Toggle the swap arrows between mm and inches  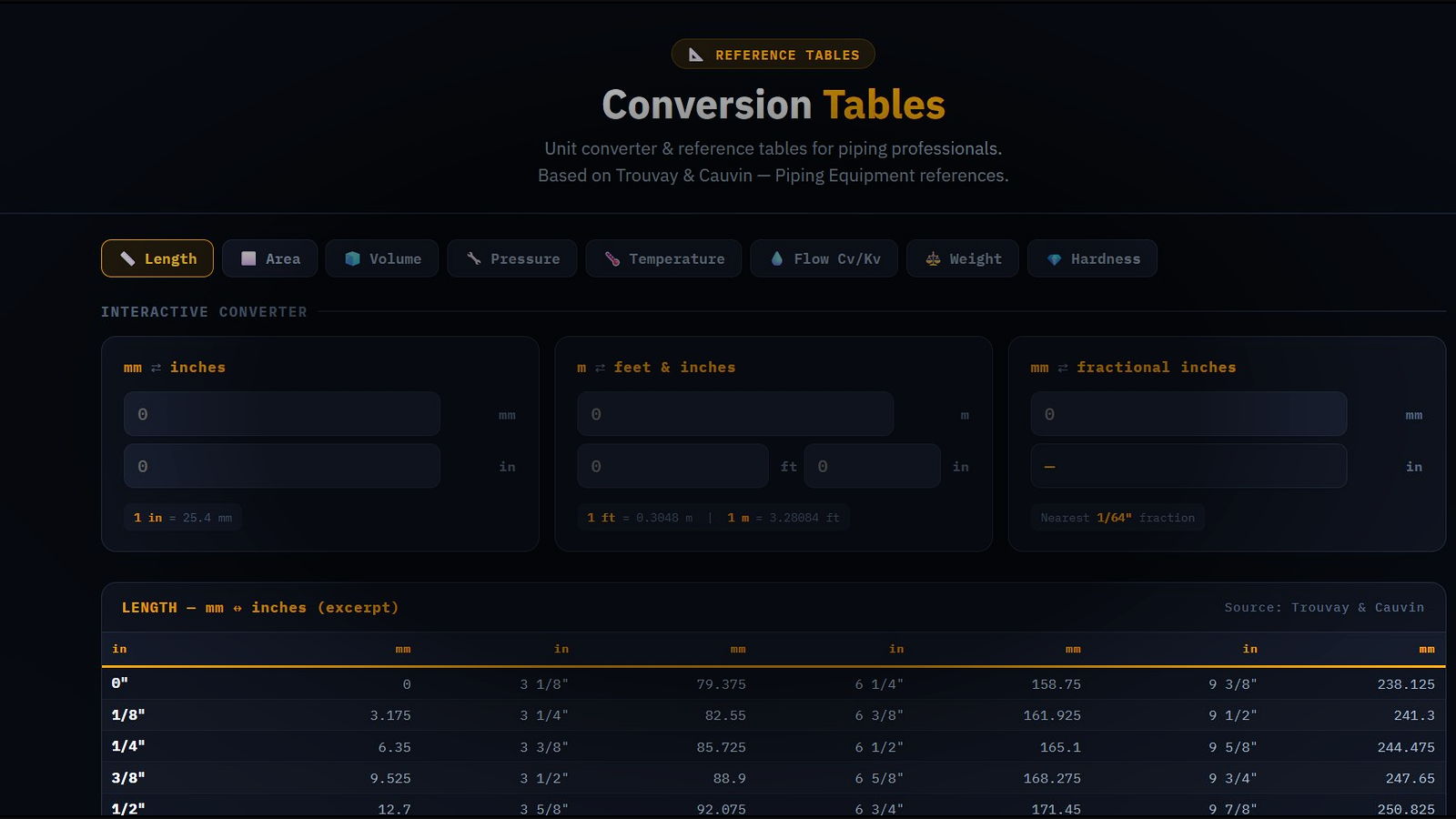(x=155, y=367)
